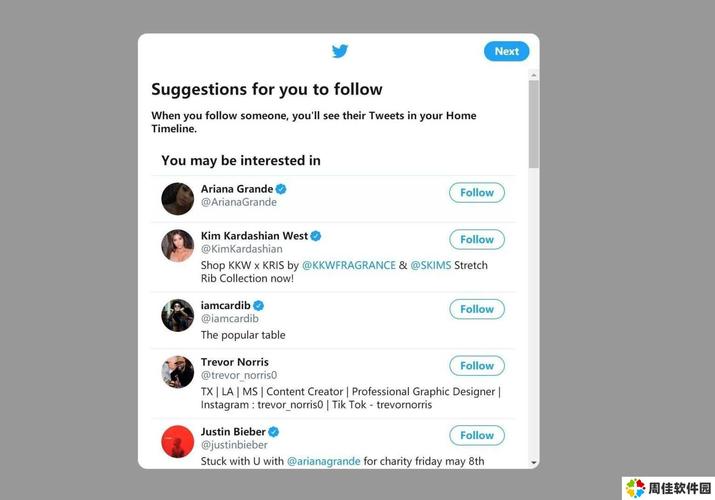Click Justin Bieber's verified badge
This screenshot has width=715, height=500.
pos(273,432)
